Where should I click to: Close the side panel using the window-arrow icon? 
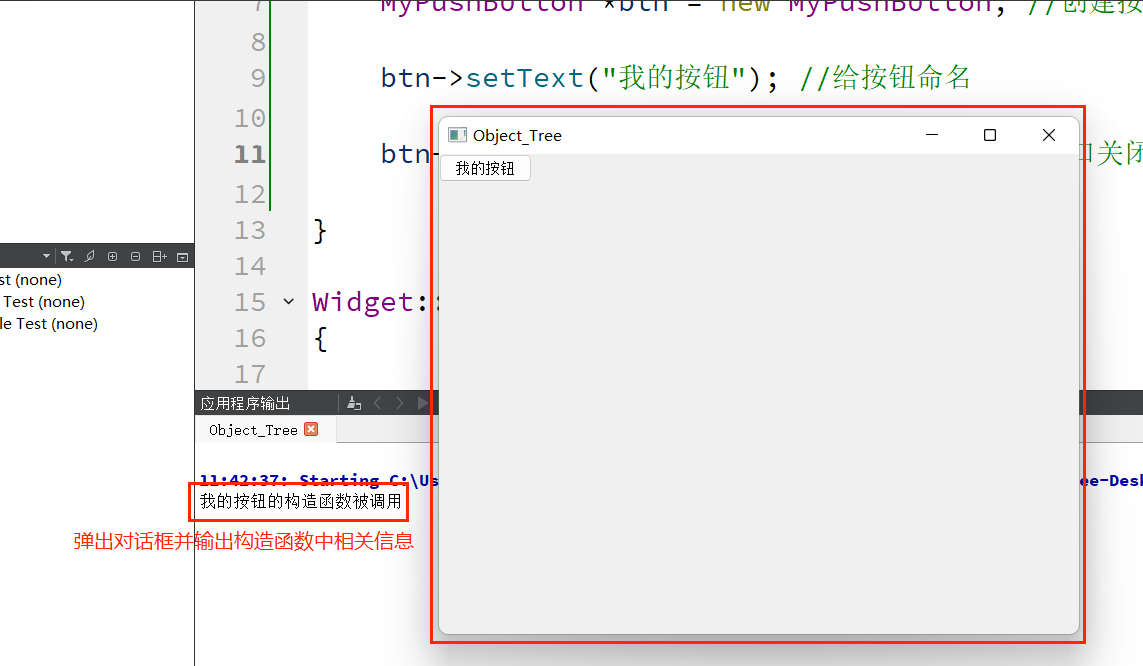pyautogui.click(x=183, y=257)
